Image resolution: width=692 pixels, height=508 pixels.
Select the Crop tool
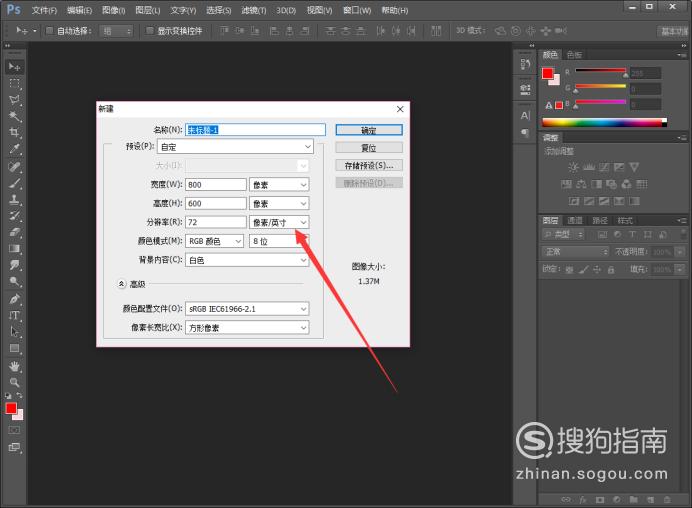point(14,132)
